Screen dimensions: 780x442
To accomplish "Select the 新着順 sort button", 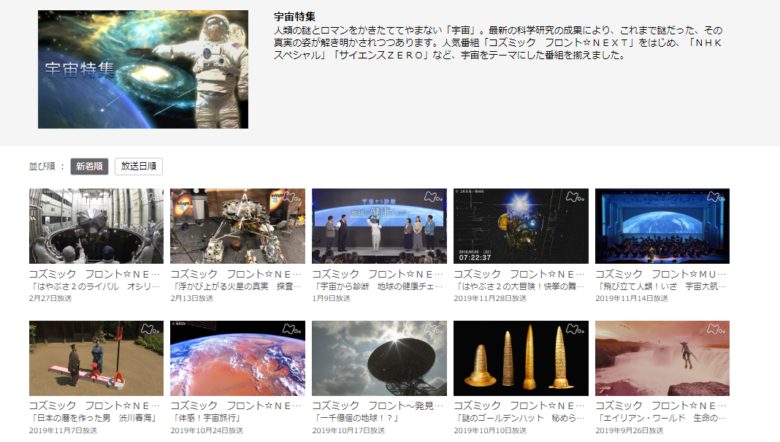I will (89, 166).
